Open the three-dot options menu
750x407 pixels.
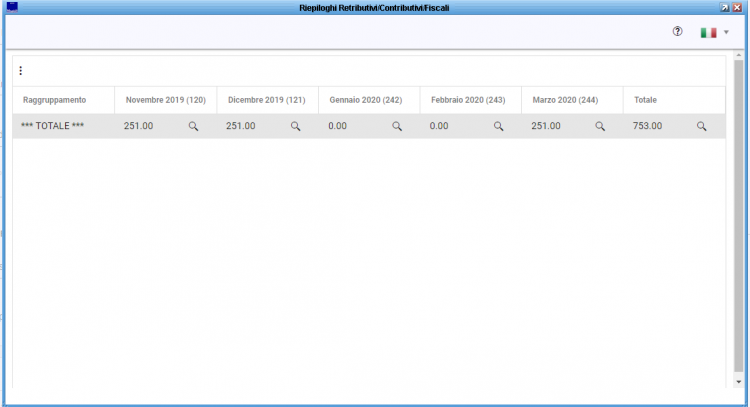[21, 71]
